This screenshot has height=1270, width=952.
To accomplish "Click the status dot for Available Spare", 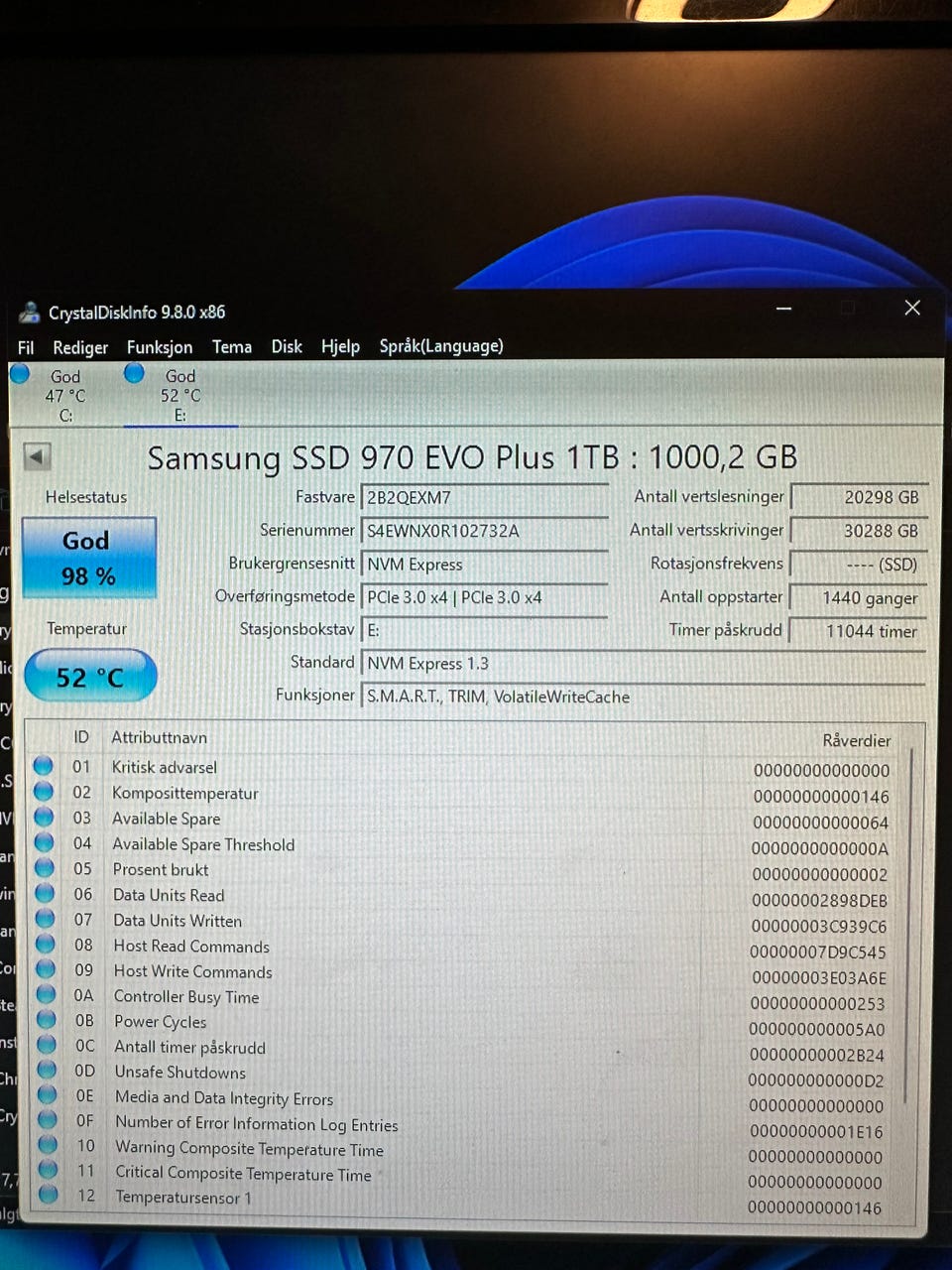I will click(x=44, y=817).
